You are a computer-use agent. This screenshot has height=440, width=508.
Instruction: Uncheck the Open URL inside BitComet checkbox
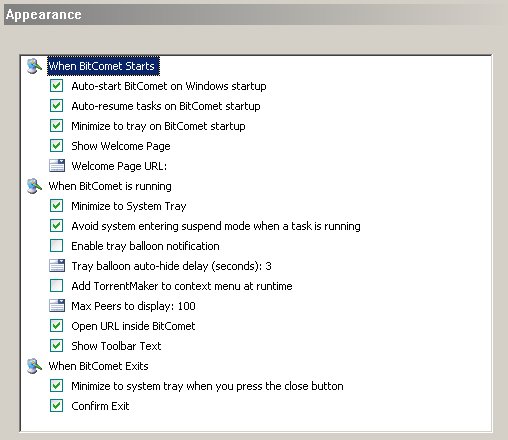coord(56,326)
